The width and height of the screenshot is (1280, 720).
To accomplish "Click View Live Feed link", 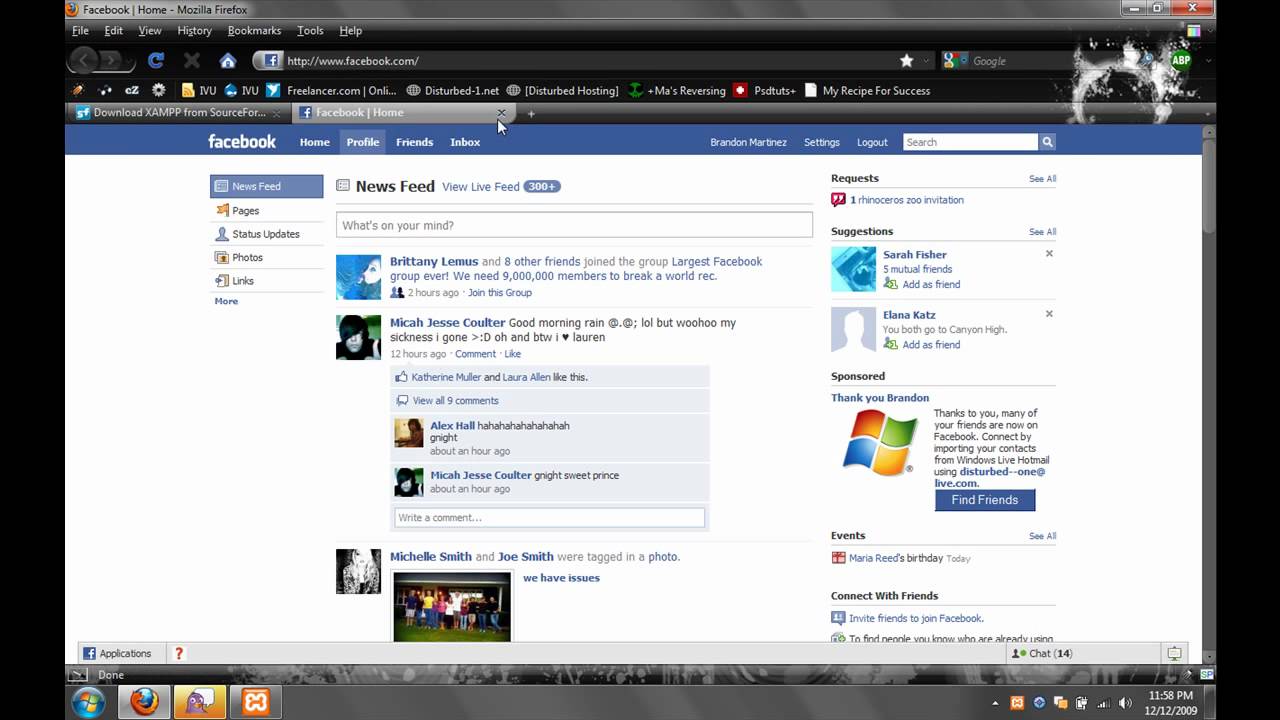I will pos(481,187).
